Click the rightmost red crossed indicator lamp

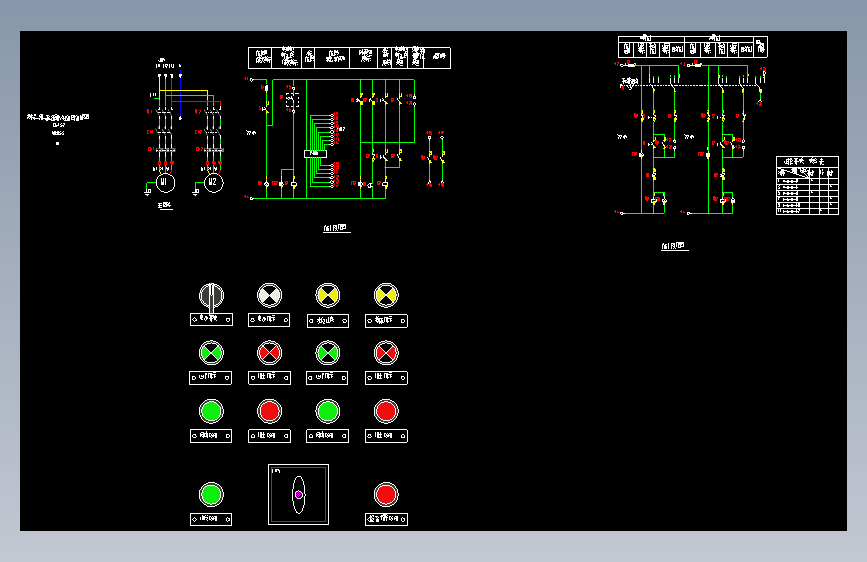click(x=386, y=353)
